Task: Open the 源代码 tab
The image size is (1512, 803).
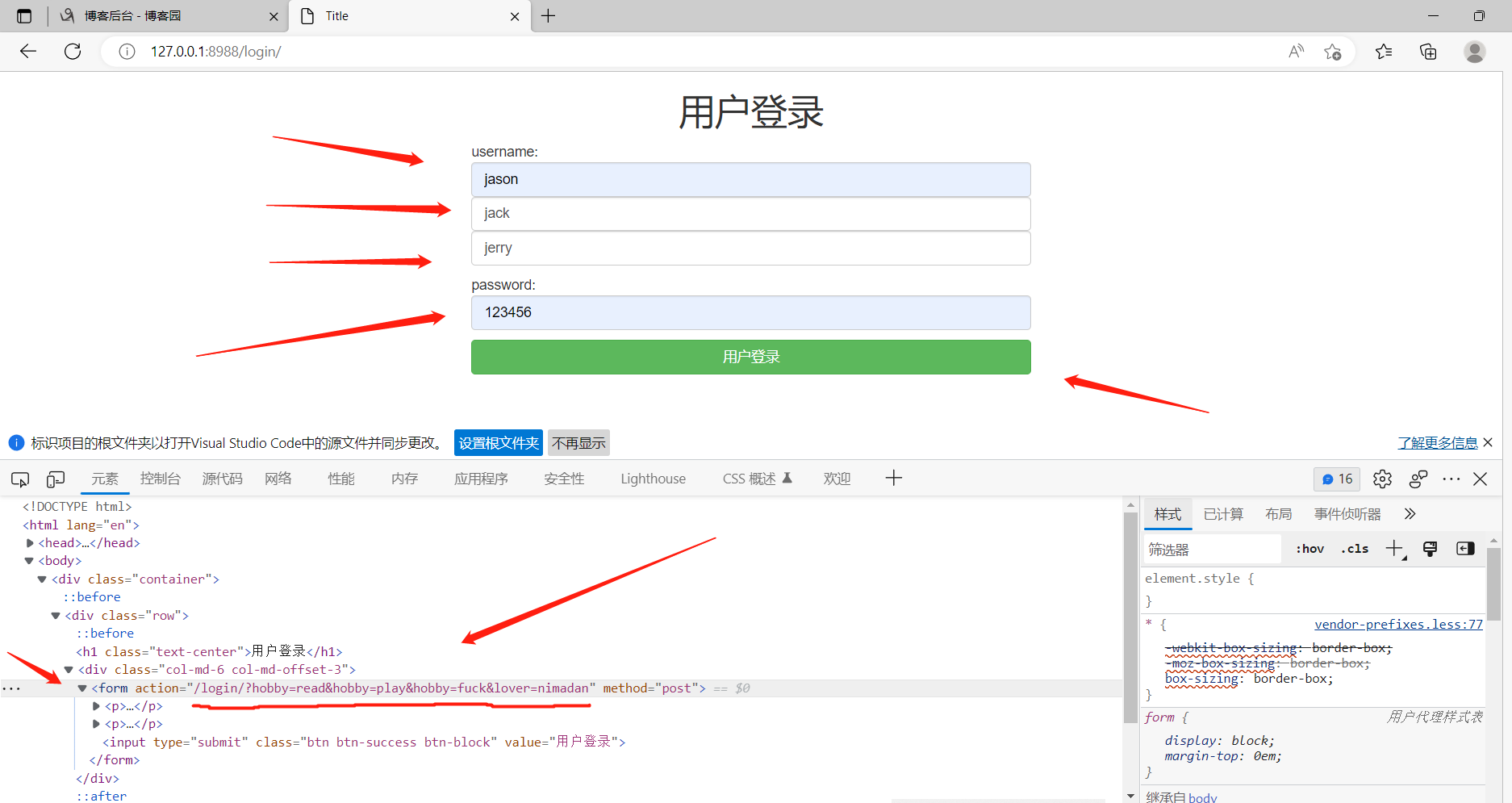Action: (x=222, y=479)
